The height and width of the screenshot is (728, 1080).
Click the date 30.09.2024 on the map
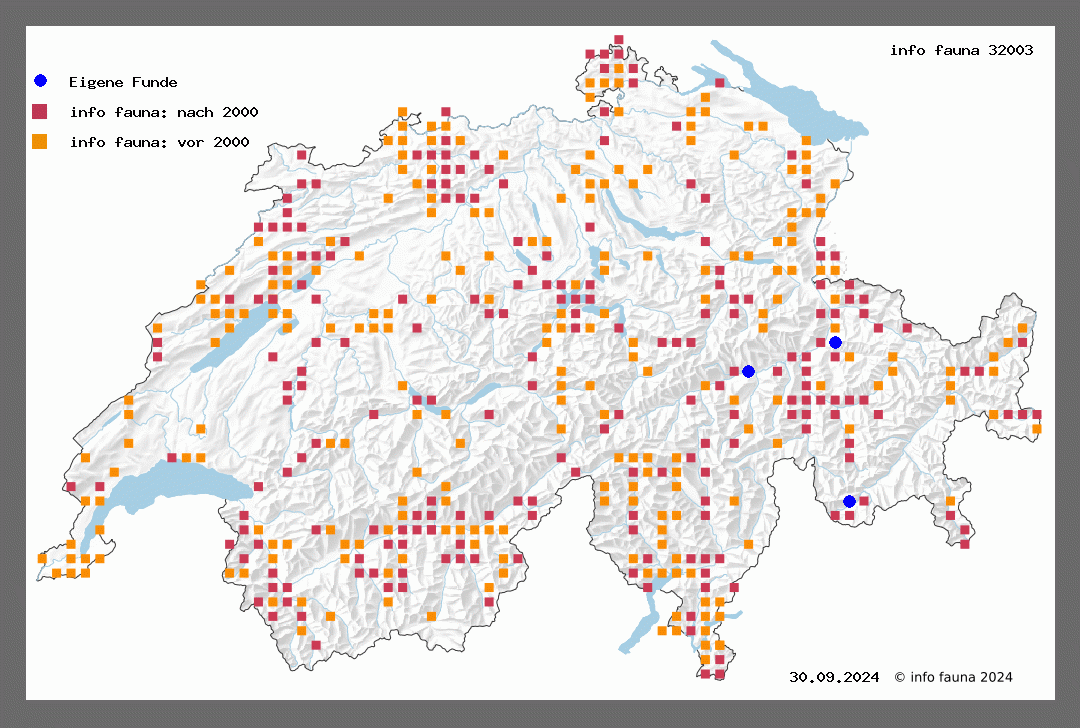point(834,677)
